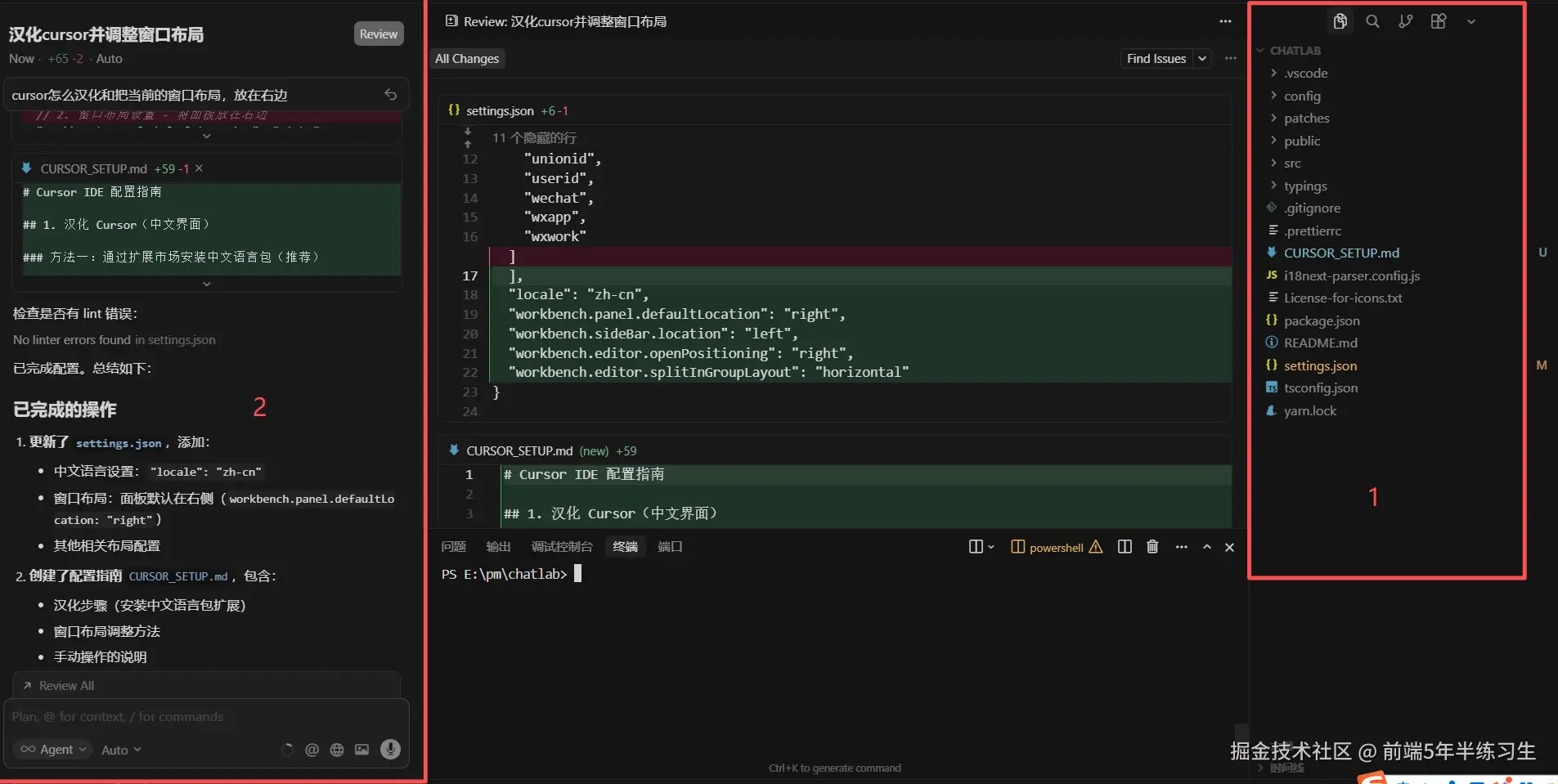Click the Review All button
The width and height of the screenshot is (1558, 784).
pyautogui.click(x=66, y=686)
